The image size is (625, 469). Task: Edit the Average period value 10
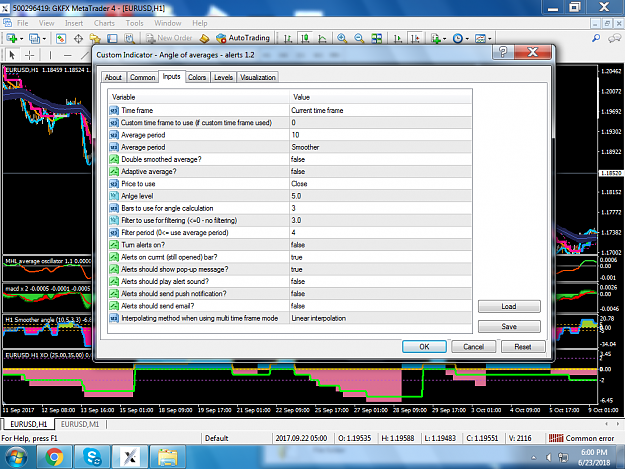pos(381,135)
